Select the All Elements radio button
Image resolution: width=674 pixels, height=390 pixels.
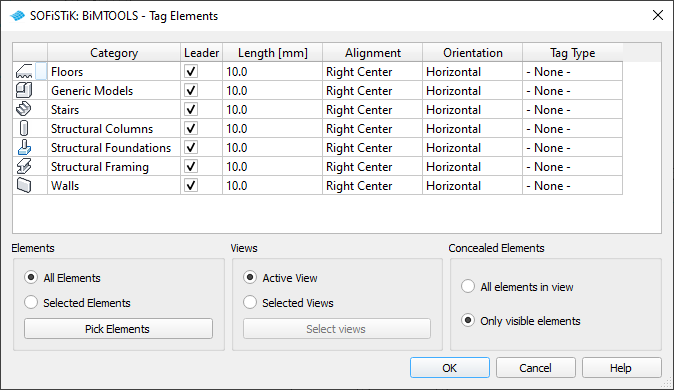click(31, 277)
